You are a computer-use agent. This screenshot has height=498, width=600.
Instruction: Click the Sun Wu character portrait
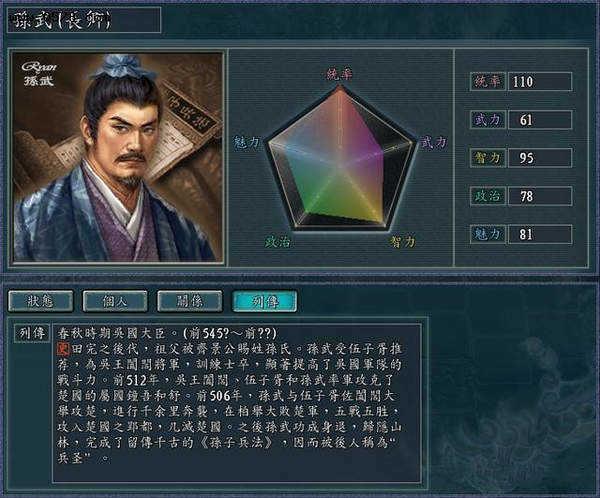118,157
